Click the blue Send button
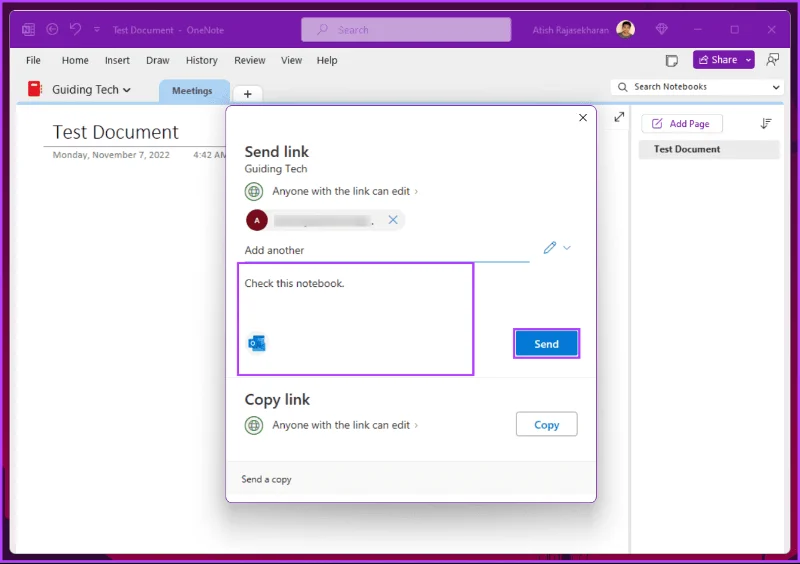The height and width of the screenshot is (564, 800). pyautogui.click(x=546, y=344)
